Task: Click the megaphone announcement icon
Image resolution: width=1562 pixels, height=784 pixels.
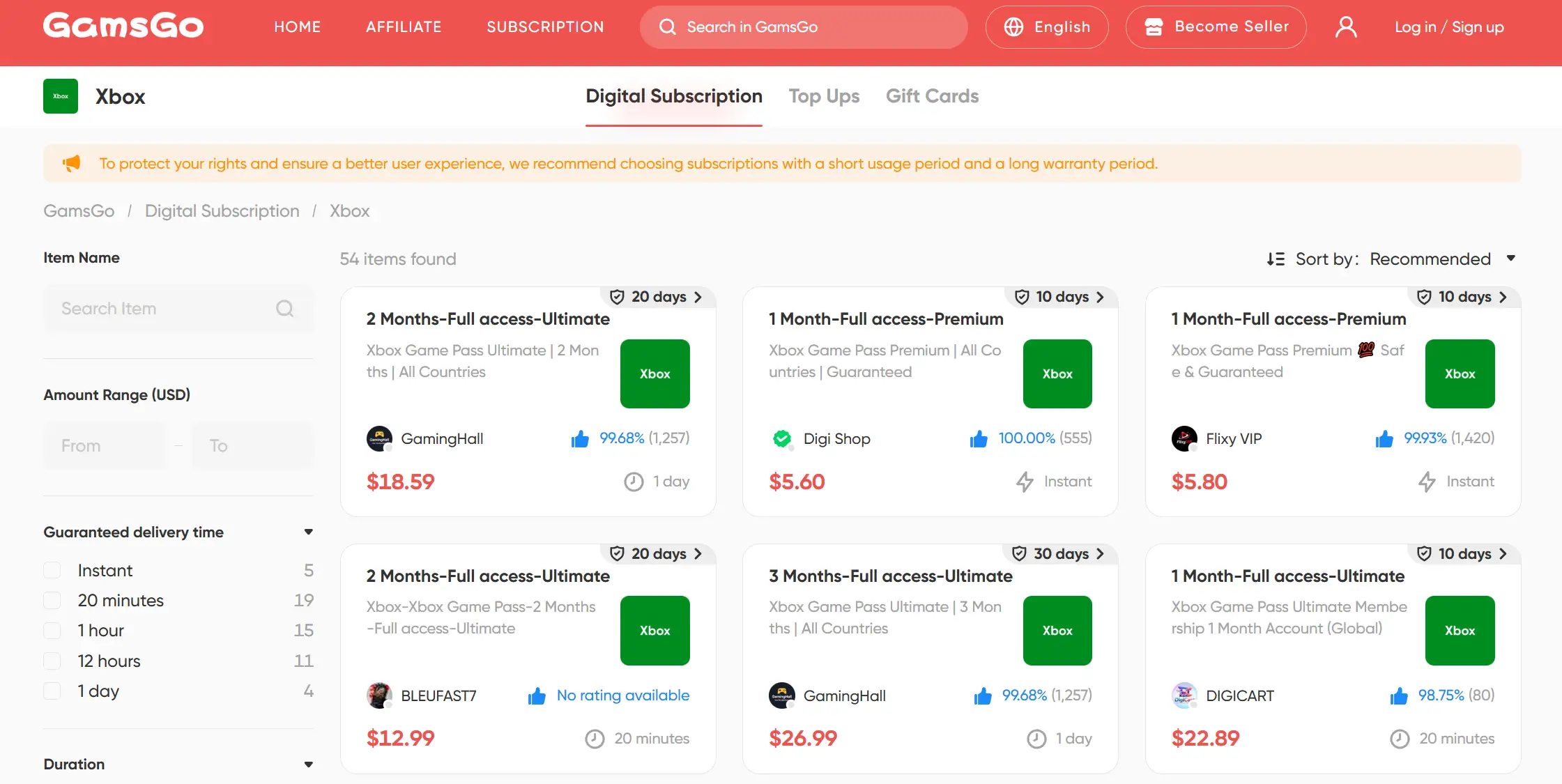Action: (x=72, y=163)
